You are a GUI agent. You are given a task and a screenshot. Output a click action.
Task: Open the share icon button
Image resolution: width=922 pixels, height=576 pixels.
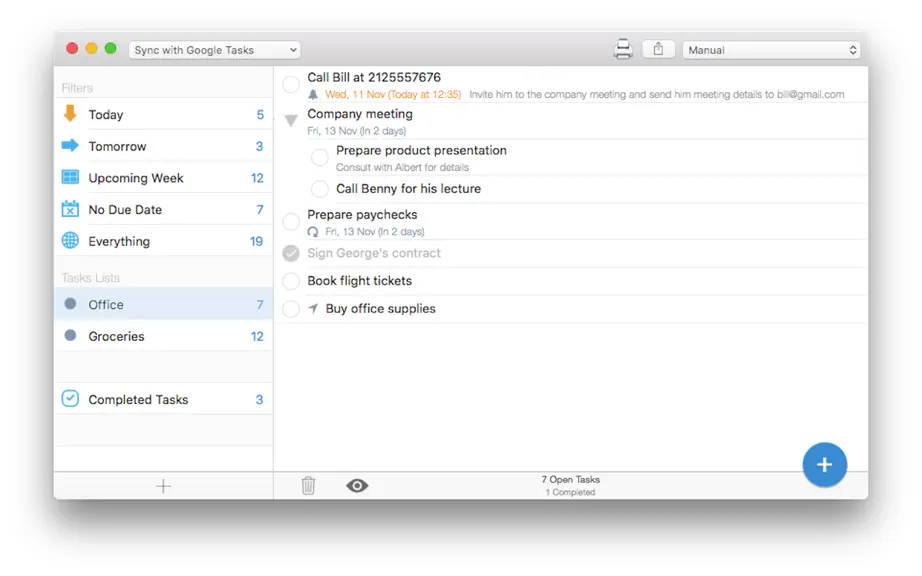pyautogui.click(x=658, y=49)
